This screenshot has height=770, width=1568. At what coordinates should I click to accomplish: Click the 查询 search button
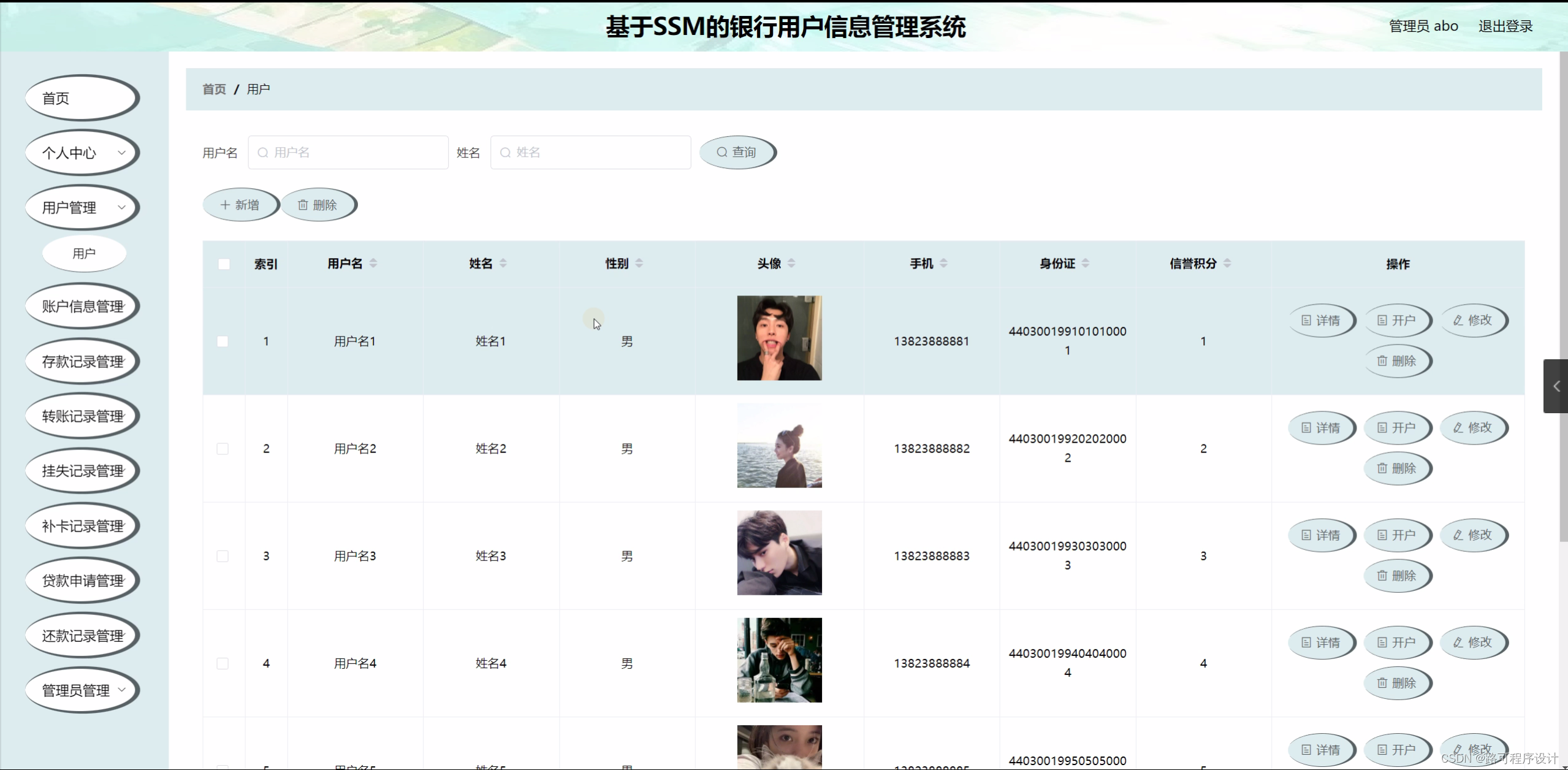point(738,151)
